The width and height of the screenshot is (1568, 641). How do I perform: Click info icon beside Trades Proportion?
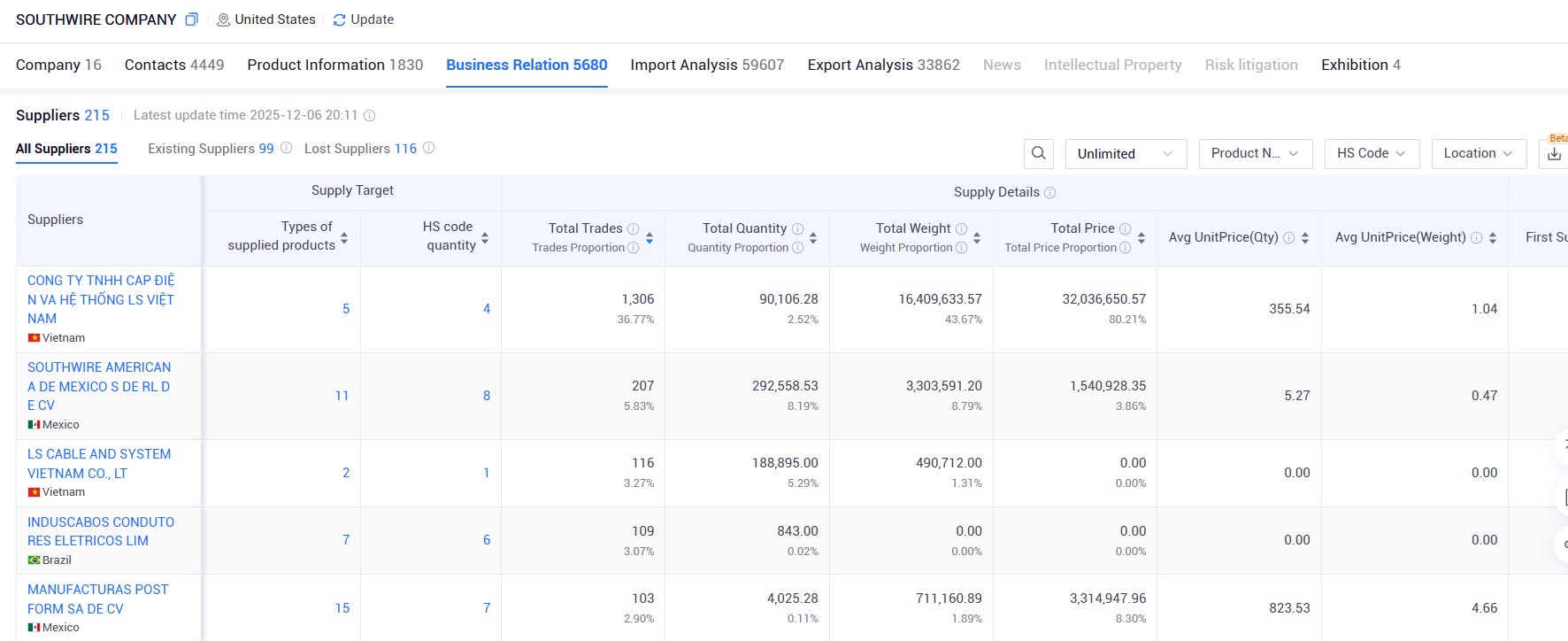633,248
